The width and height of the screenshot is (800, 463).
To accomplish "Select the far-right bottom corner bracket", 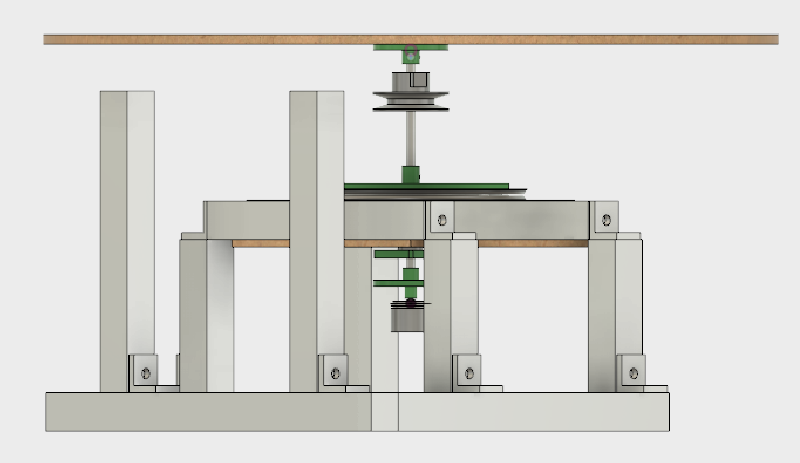I will click(x=630, y=371).
